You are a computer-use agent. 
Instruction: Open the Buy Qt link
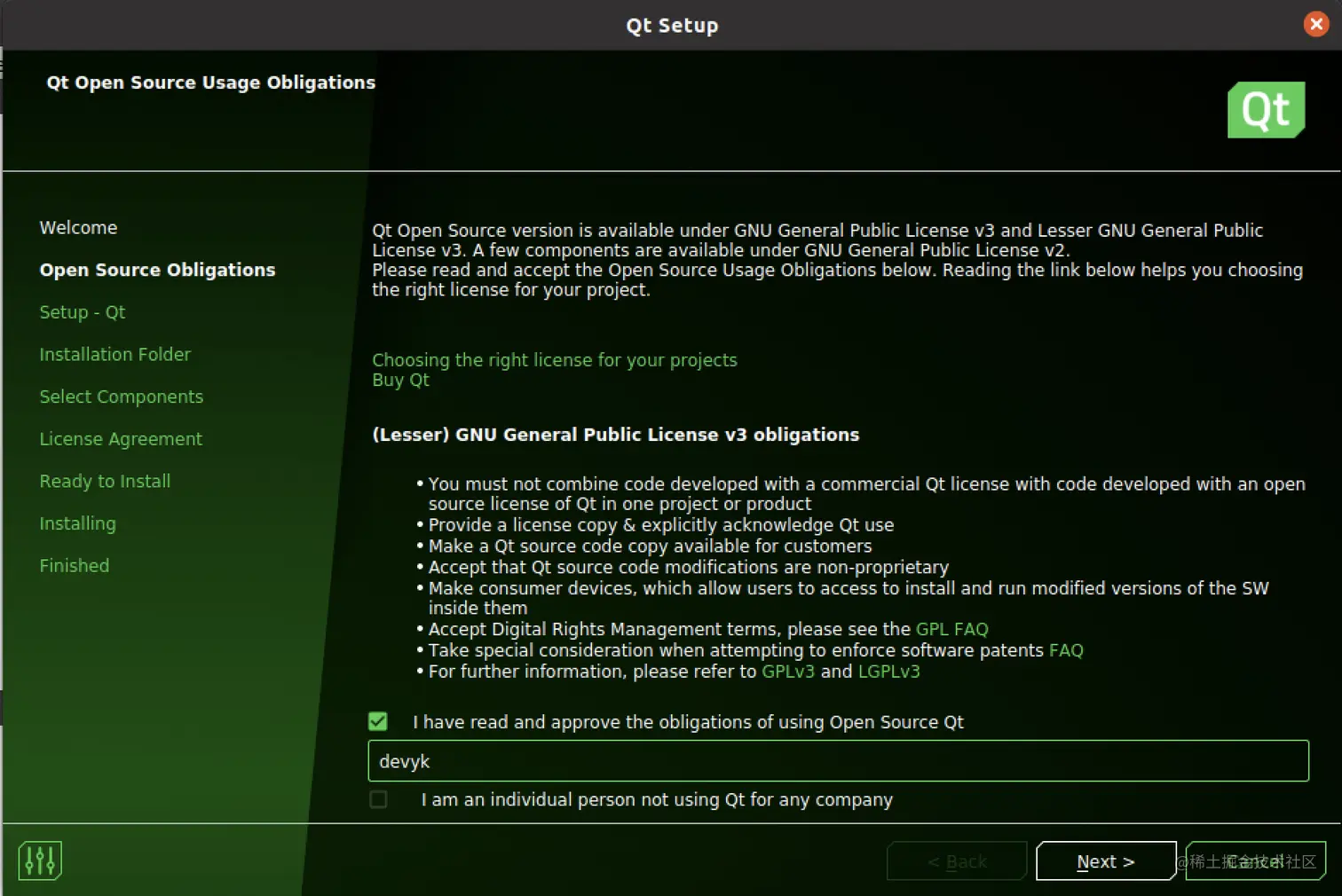point(400,380)
